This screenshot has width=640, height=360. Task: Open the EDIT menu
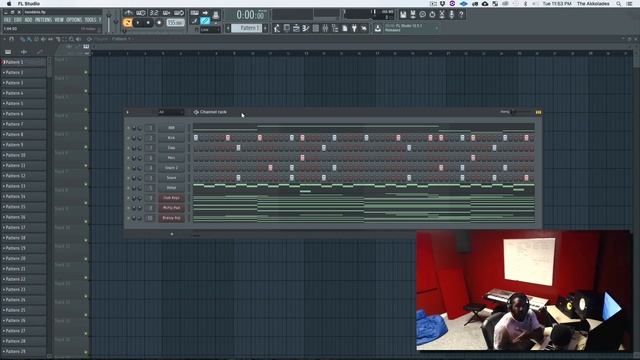coord(18,20)
